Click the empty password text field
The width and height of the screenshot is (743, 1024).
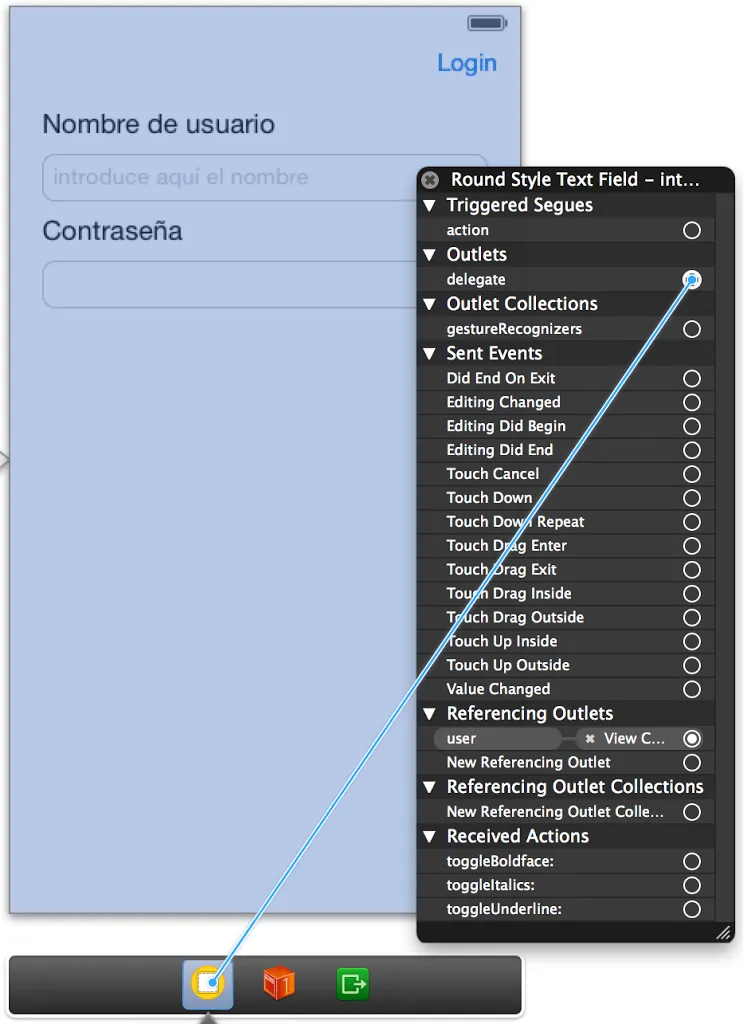tap(230, 285)
